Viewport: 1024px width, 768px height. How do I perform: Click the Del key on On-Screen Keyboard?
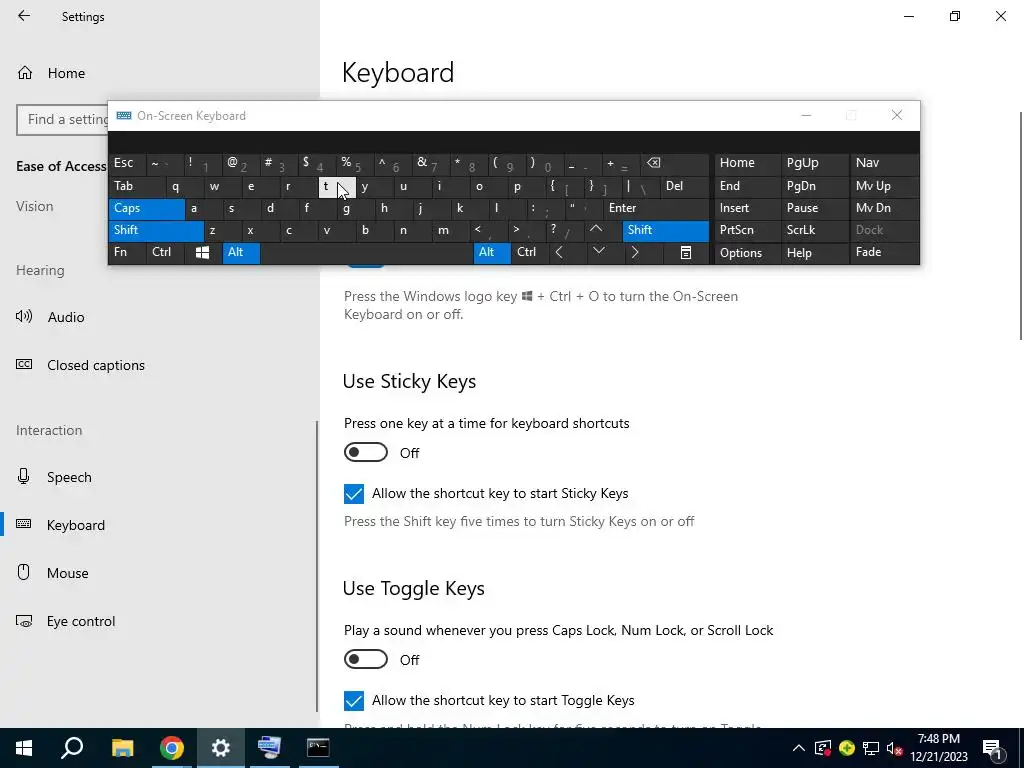click(x=684, y=186)
